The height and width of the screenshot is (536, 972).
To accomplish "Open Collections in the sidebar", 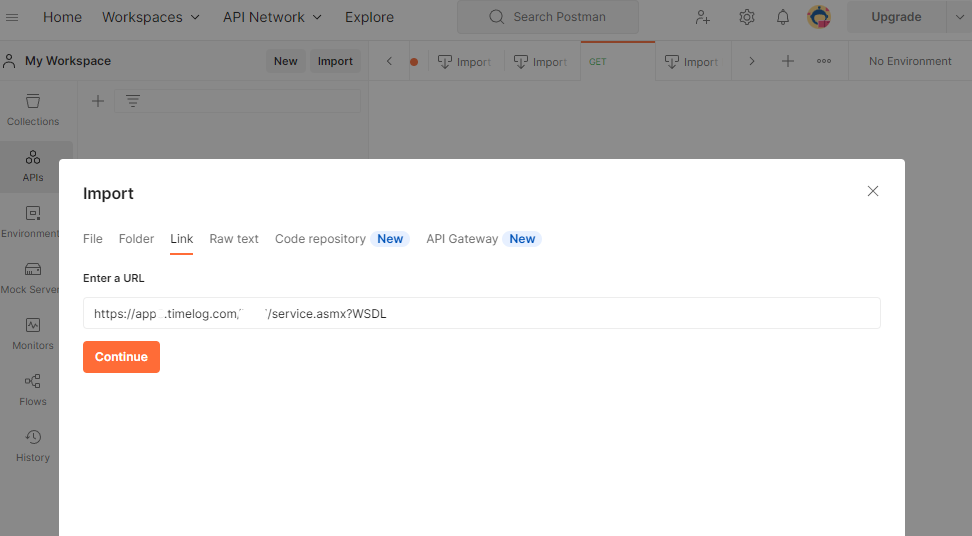I will pos(33,109).
